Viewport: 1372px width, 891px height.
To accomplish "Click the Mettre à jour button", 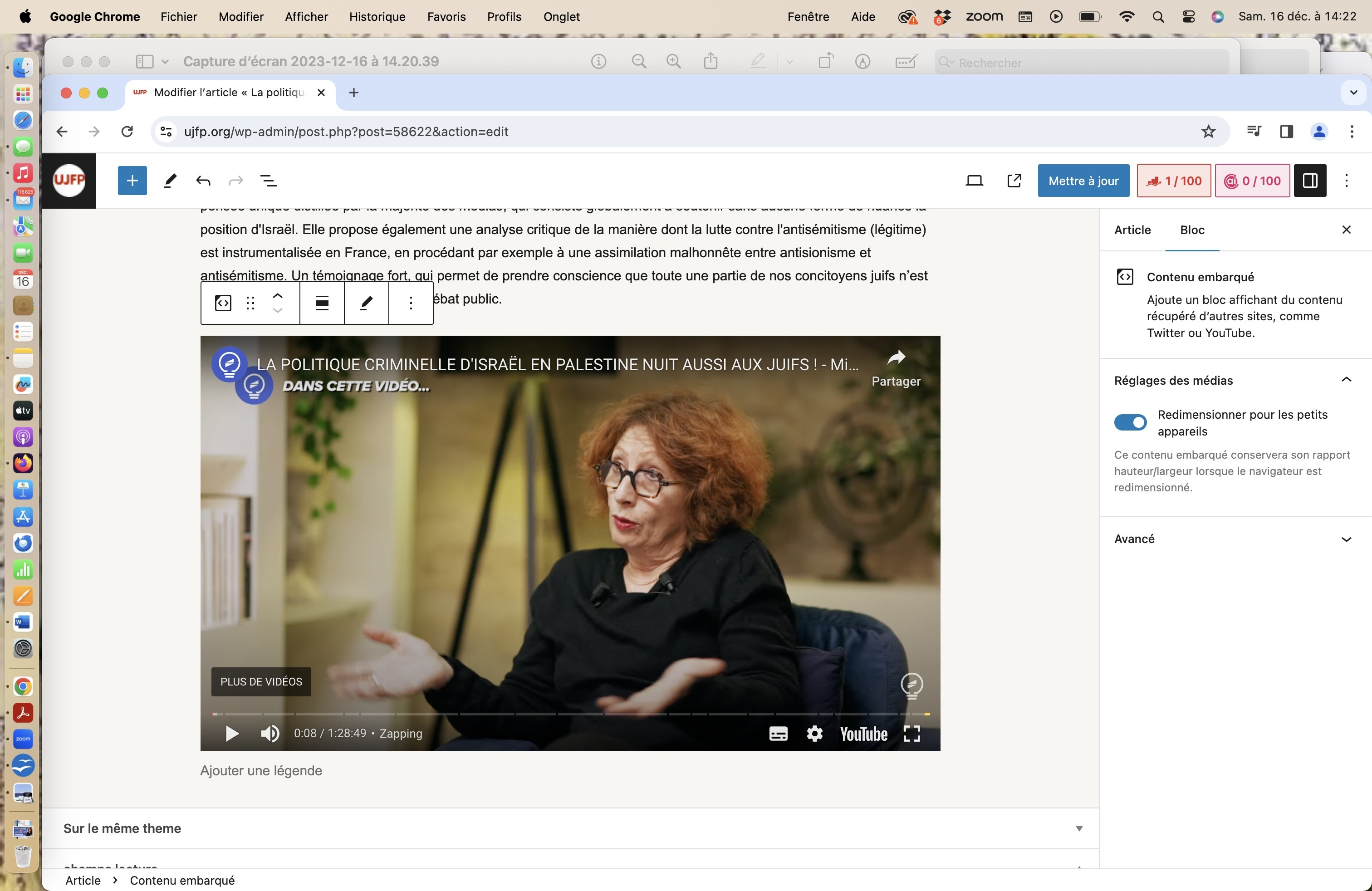I will 1083,181.
